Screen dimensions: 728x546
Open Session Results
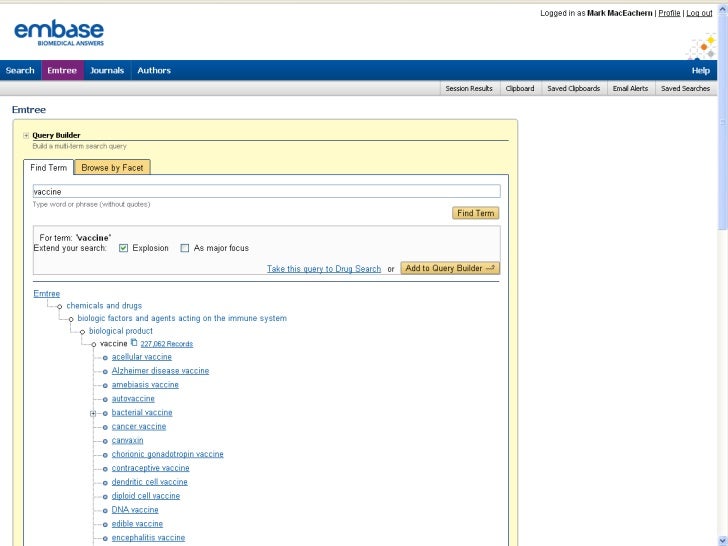tap(469, 88)
